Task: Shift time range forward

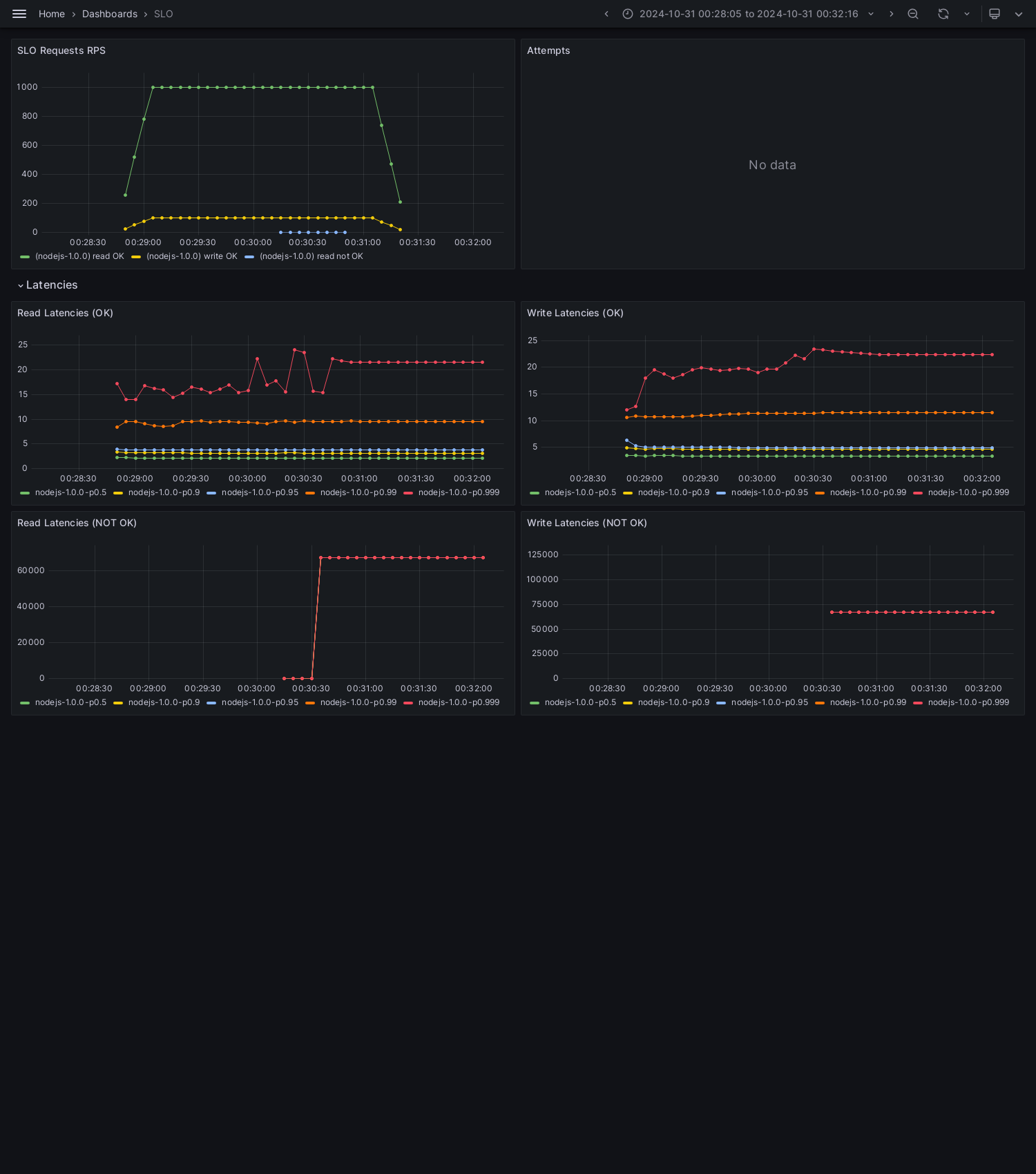Action: 891,14
